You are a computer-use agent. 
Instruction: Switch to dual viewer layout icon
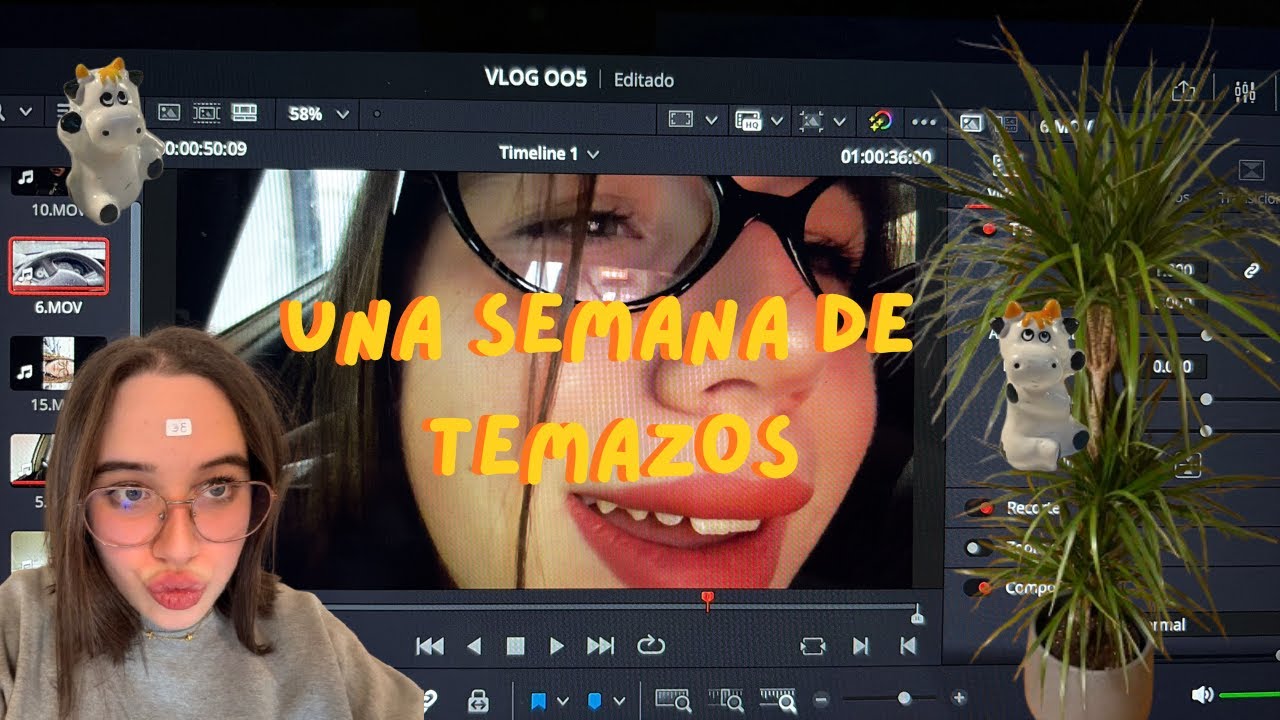tap(244, 113)
